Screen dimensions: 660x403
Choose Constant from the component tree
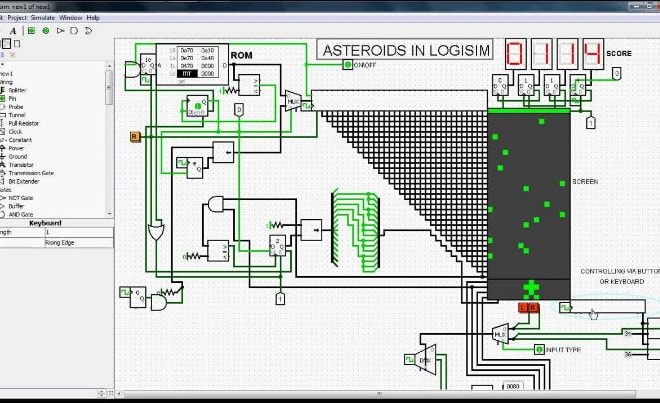[x=20, y=140]
